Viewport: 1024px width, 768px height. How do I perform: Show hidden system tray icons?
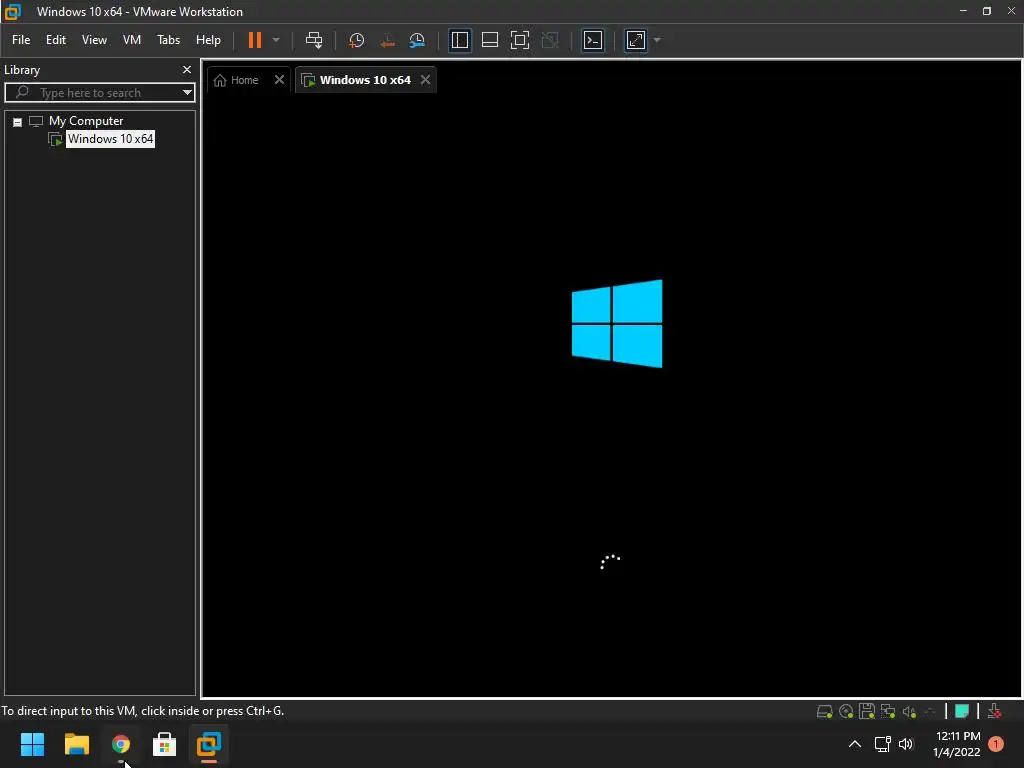click(x=854, y=744)
